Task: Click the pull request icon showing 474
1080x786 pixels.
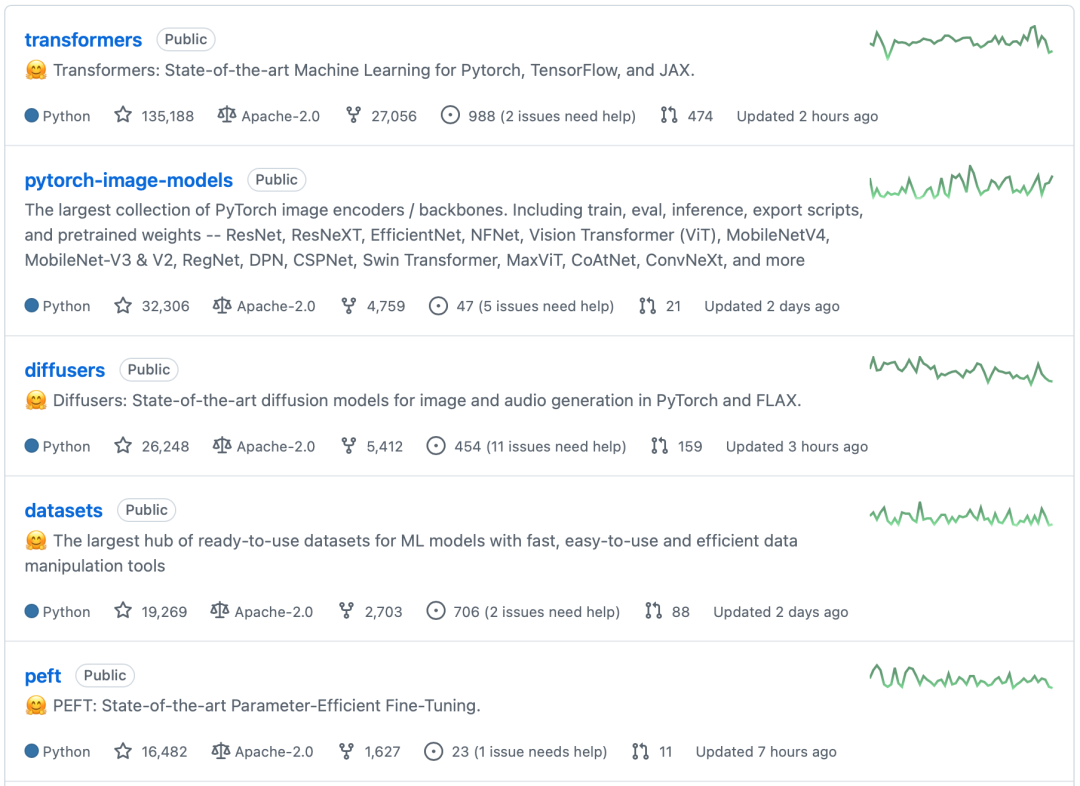Action: (669, 115)
